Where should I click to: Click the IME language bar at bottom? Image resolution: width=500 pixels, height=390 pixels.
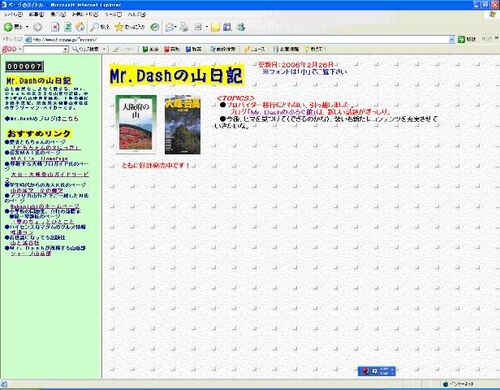tap(377, 371)
